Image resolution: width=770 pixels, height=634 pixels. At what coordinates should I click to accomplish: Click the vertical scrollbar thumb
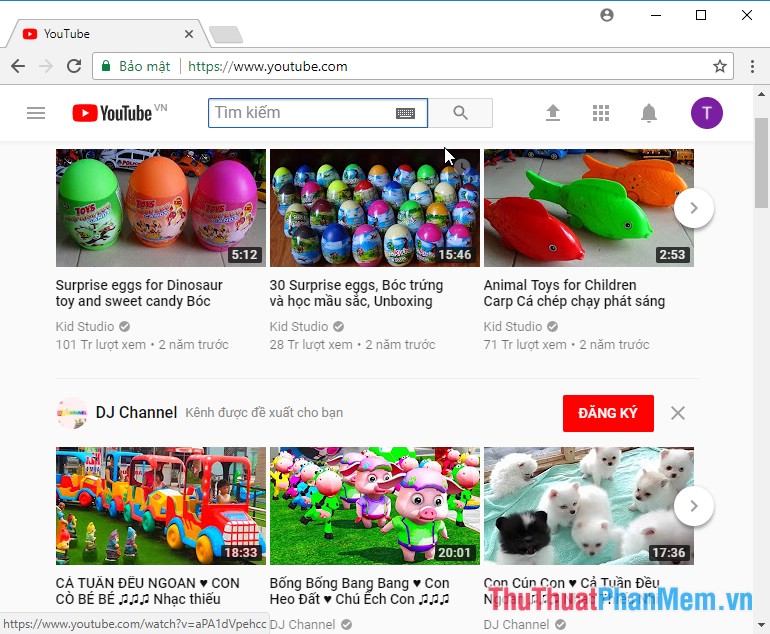[x=761, y=163]
